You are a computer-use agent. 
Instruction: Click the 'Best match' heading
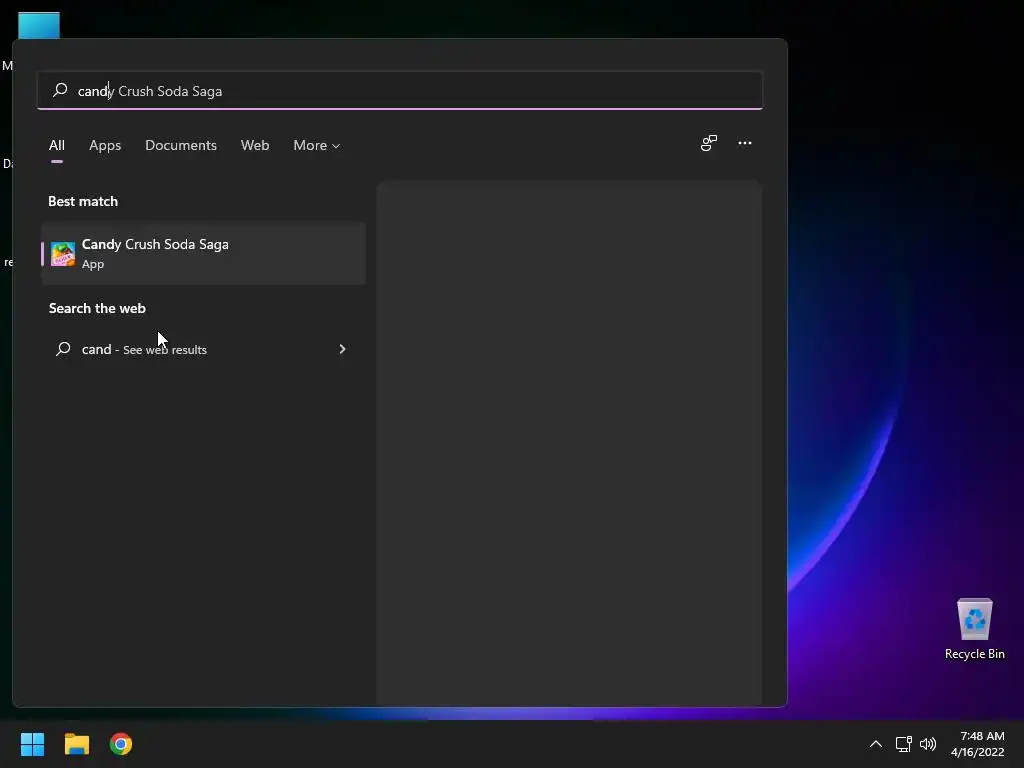point(83,201)
